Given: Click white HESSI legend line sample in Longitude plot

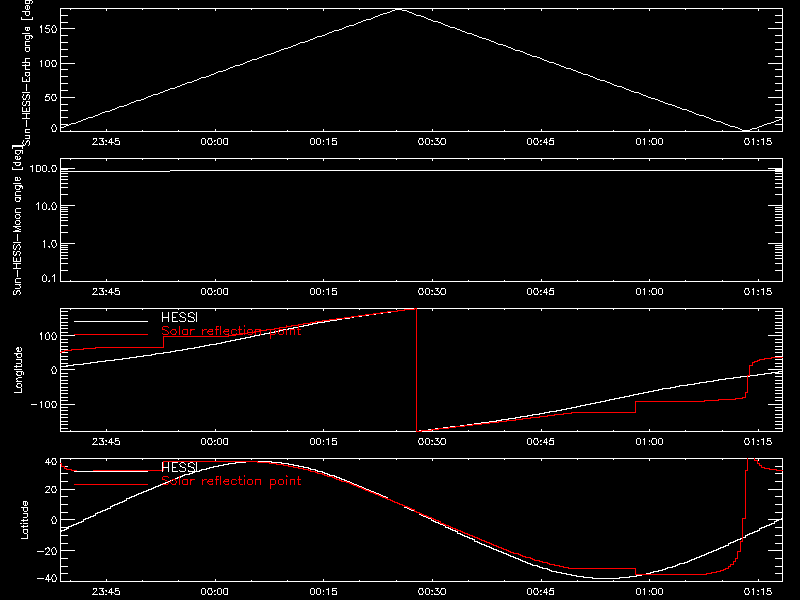Looking at the screenshot, I should click(111, 321).
